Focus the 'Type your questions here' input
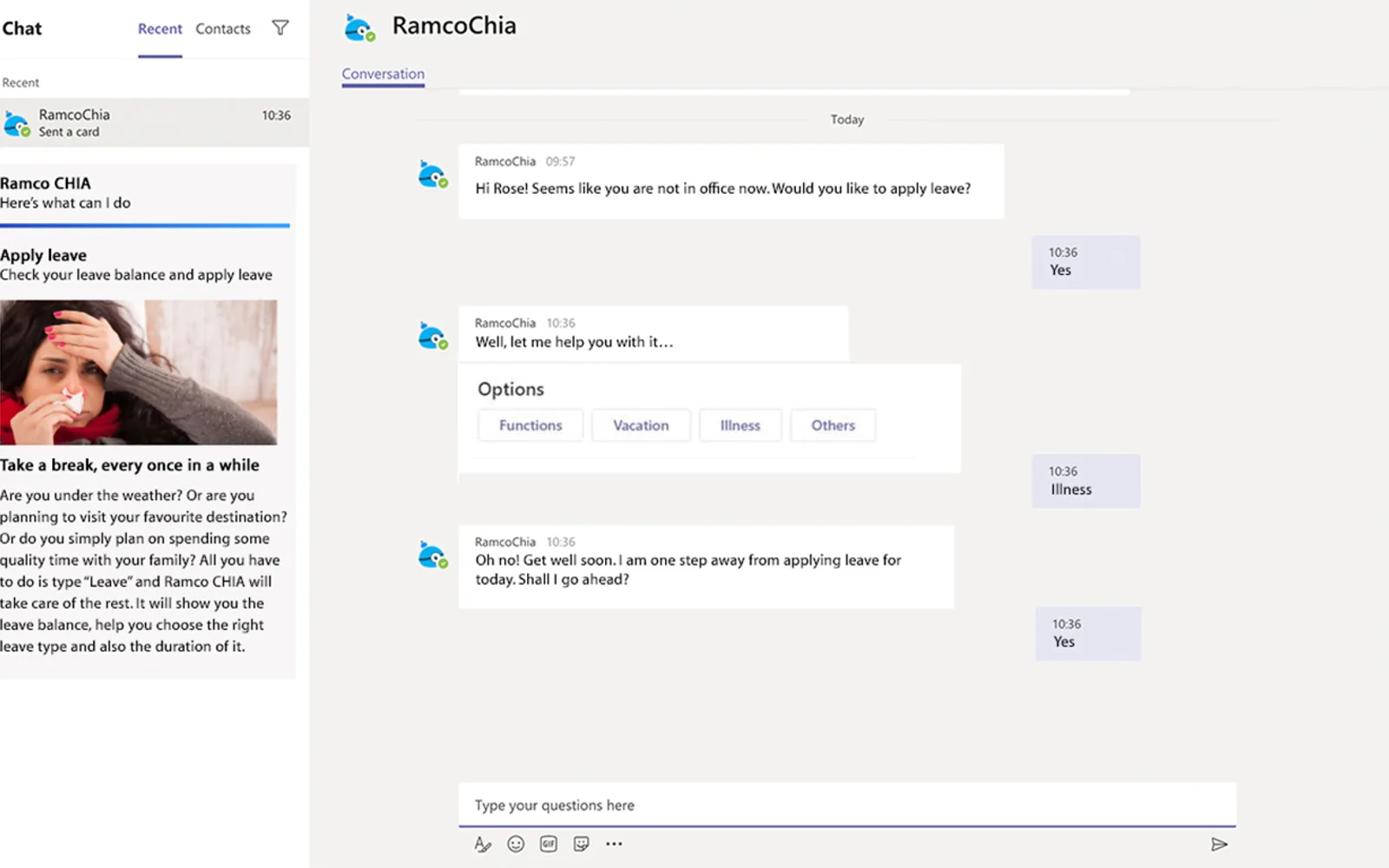1389x868 pixels. click(x=847, y=805)
